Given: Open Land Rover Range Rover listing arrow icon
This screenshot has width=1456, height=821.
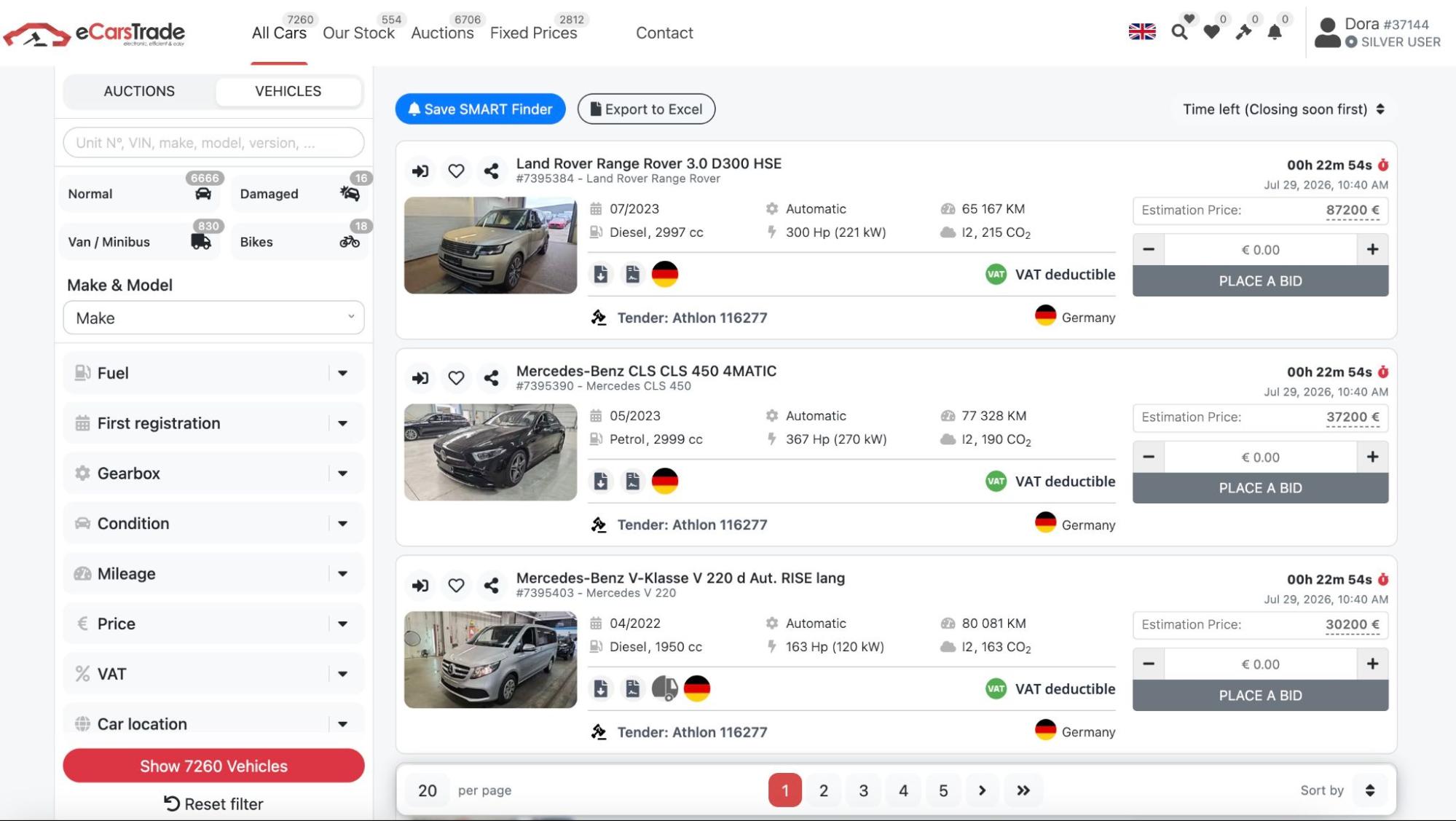Looking at the screenshot, I should pyautogui.click(x=420, y=171).
